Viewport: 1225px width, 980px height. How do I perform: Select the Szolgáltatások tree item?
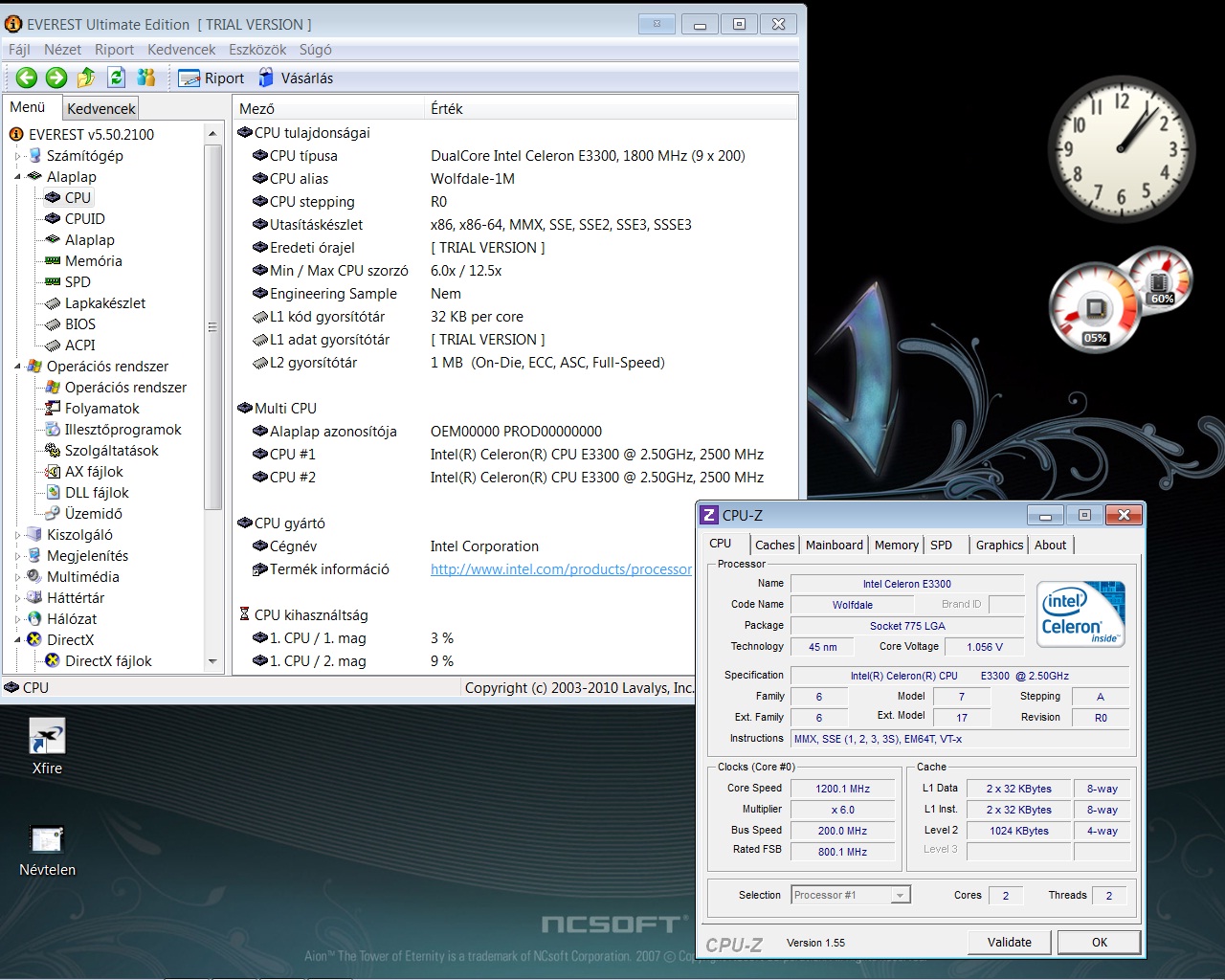[111, 451]
